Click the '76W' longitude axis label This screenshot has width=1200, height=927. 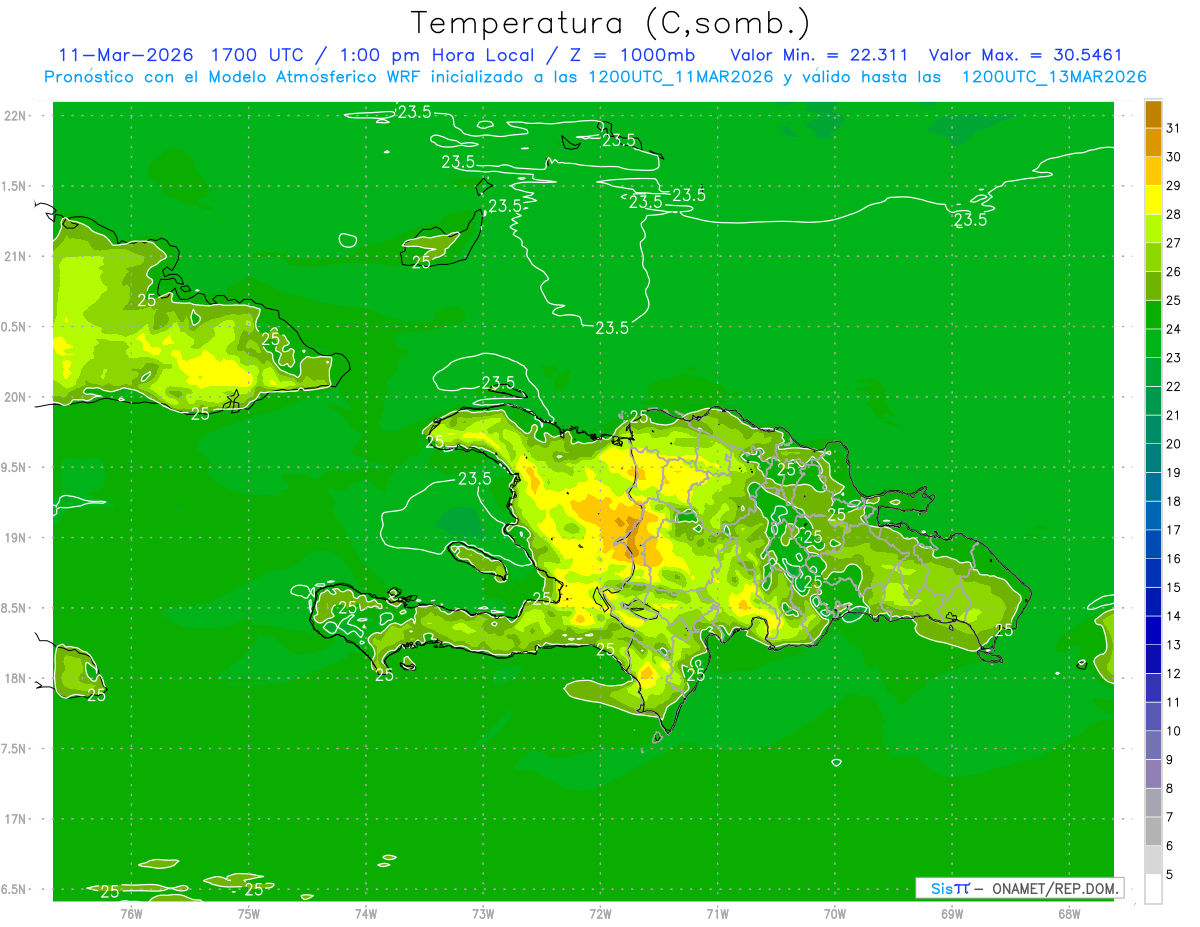point(131,913)
